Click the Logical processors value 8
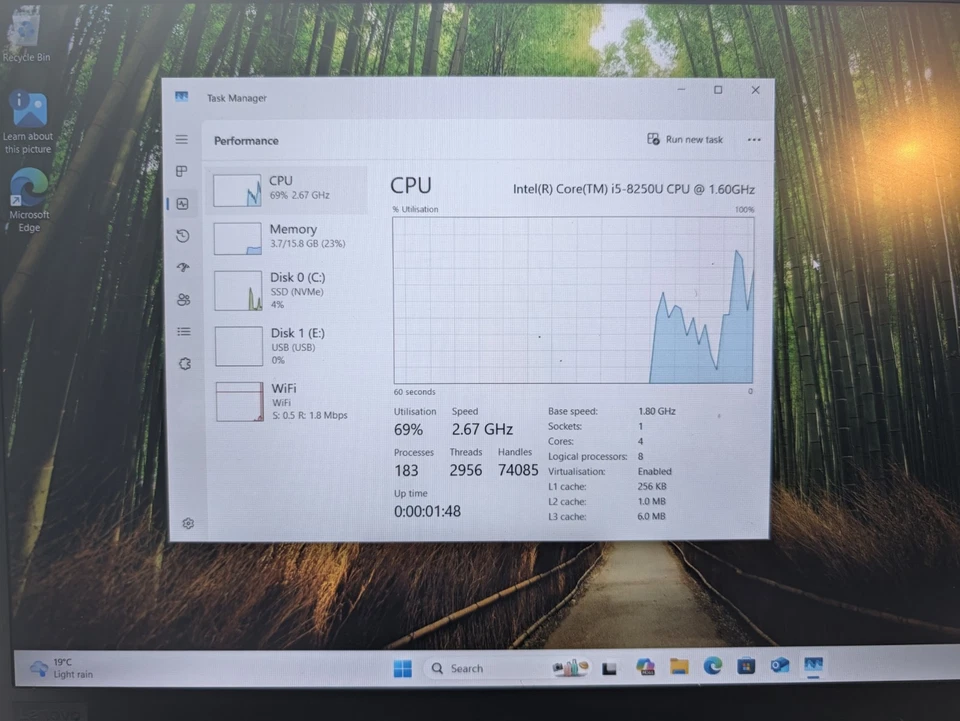 point(640,456)
